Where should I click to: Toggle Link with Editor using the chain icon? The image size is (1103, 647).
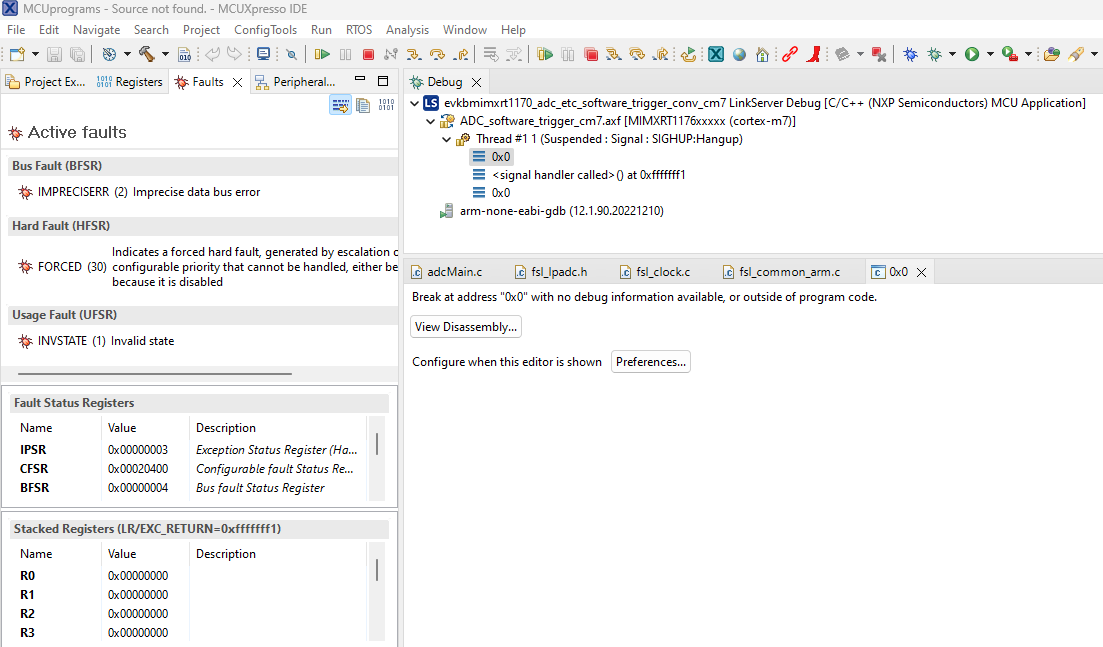788,54
